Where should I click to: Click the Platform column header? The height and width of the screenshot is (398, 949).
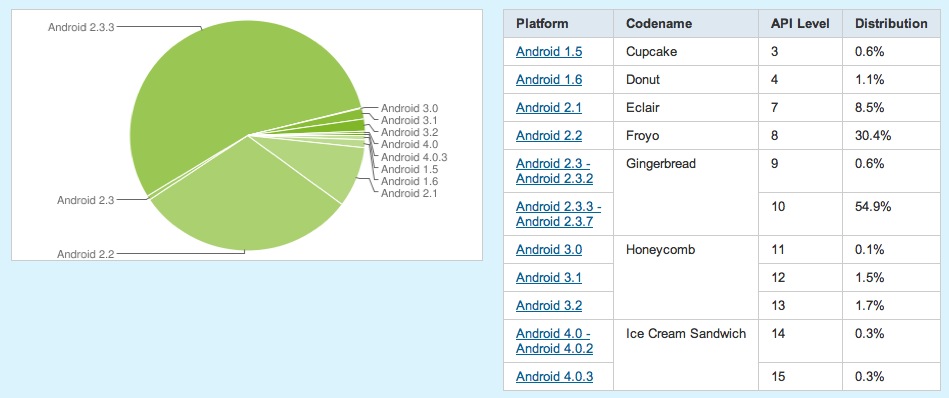[x=542, y=24]
